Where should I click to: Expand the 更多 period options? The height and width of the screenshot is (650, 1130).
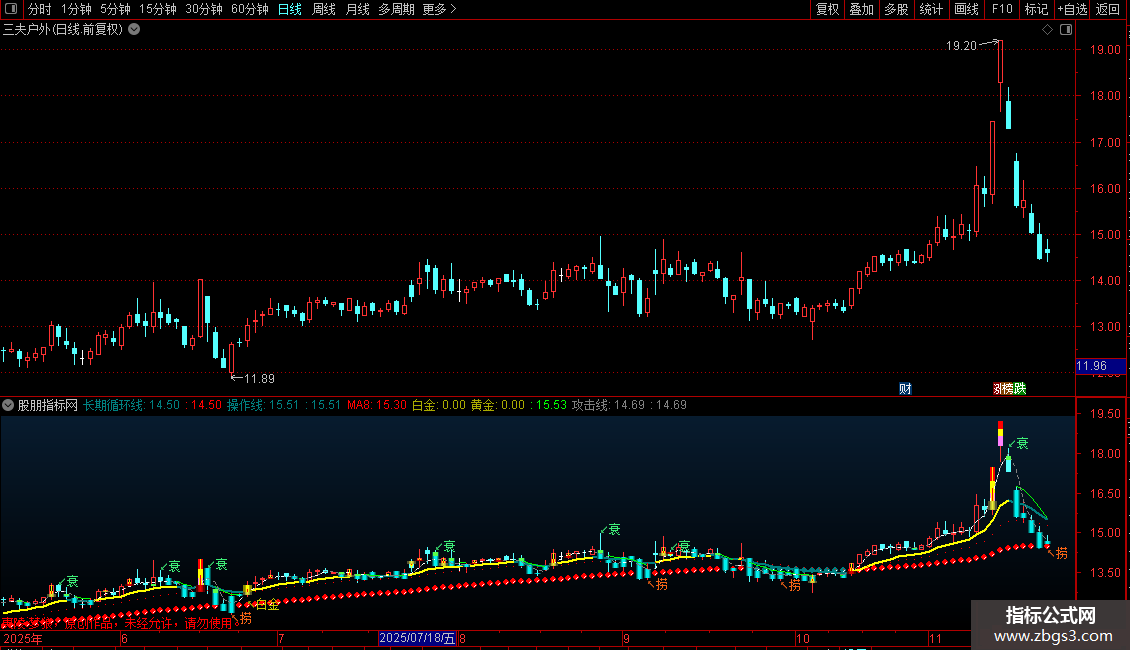439,9
